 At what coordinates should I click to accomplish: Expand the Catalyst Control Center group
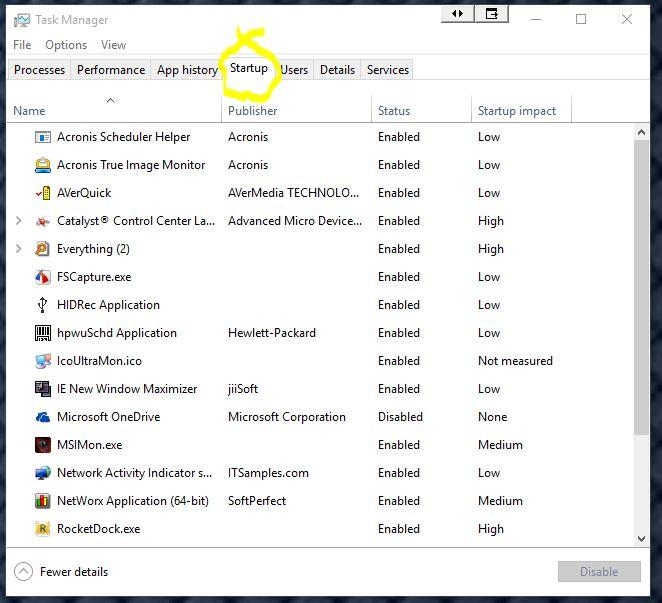tap(19, 220)
